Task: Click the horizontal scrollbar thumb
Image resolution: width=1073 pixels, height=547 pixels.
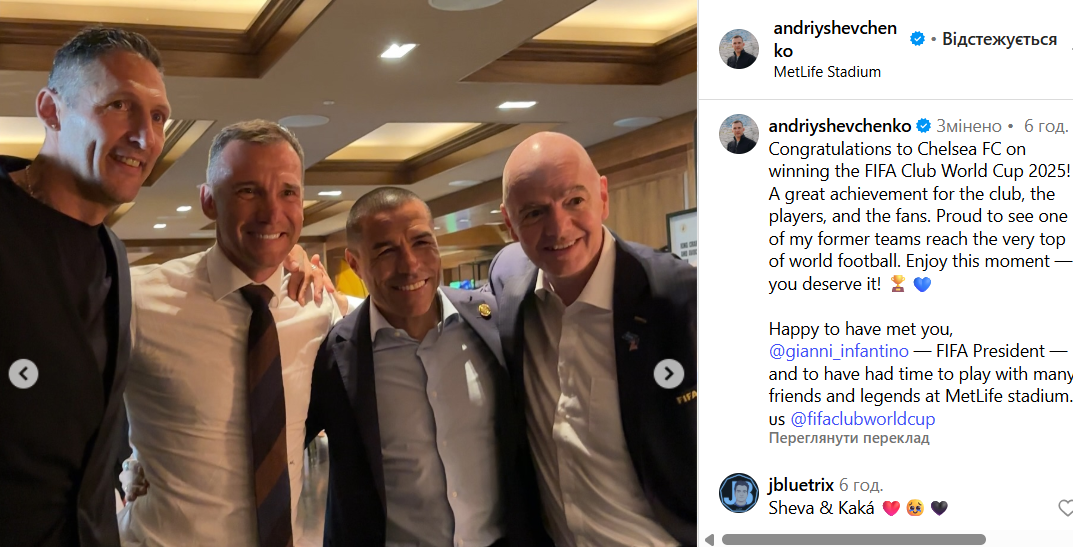Action: click(853, 539)
